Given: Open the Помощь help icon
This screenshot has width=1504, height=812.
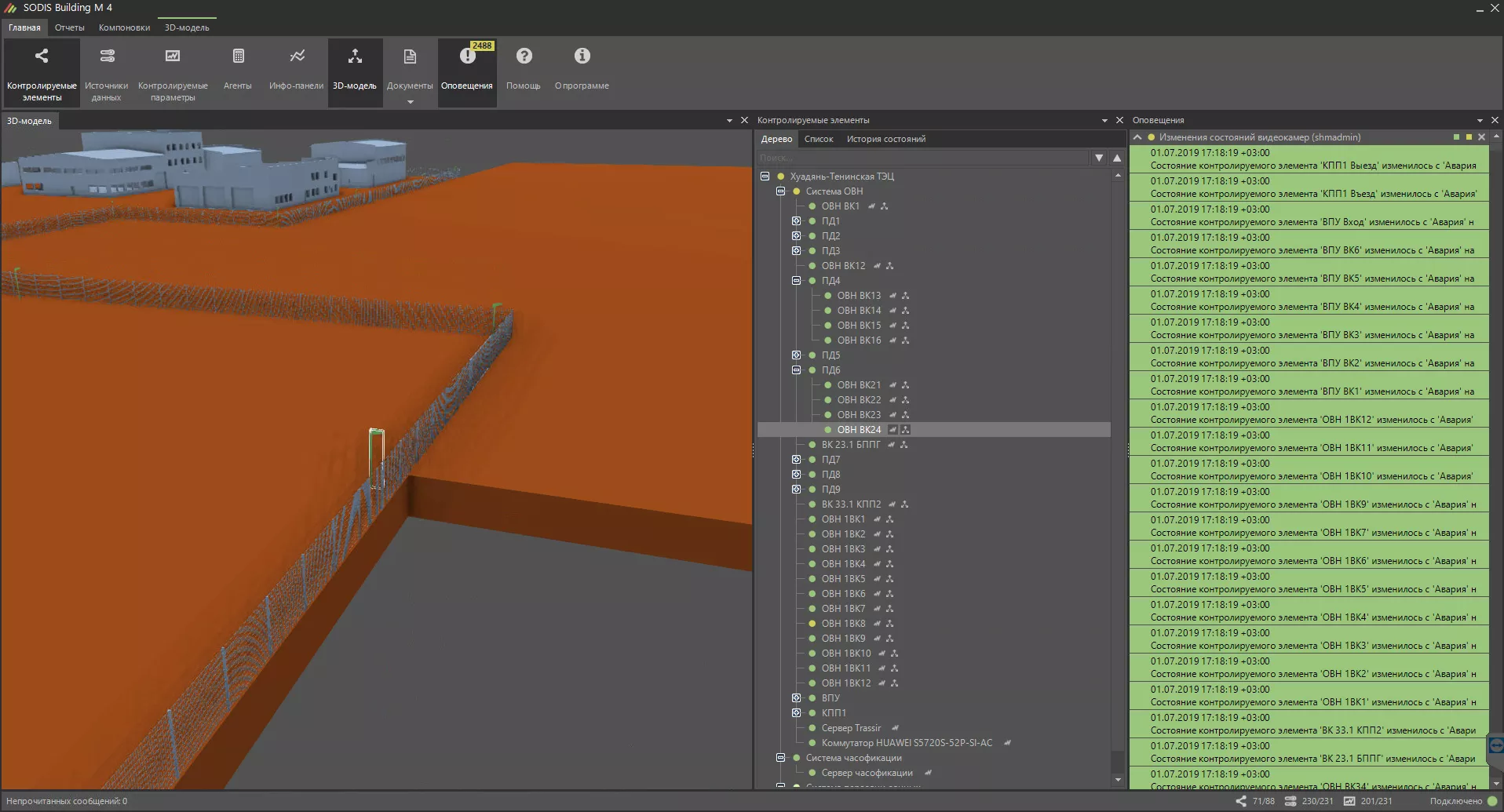Looking at the screenshot, I should [x=524, y=56].
